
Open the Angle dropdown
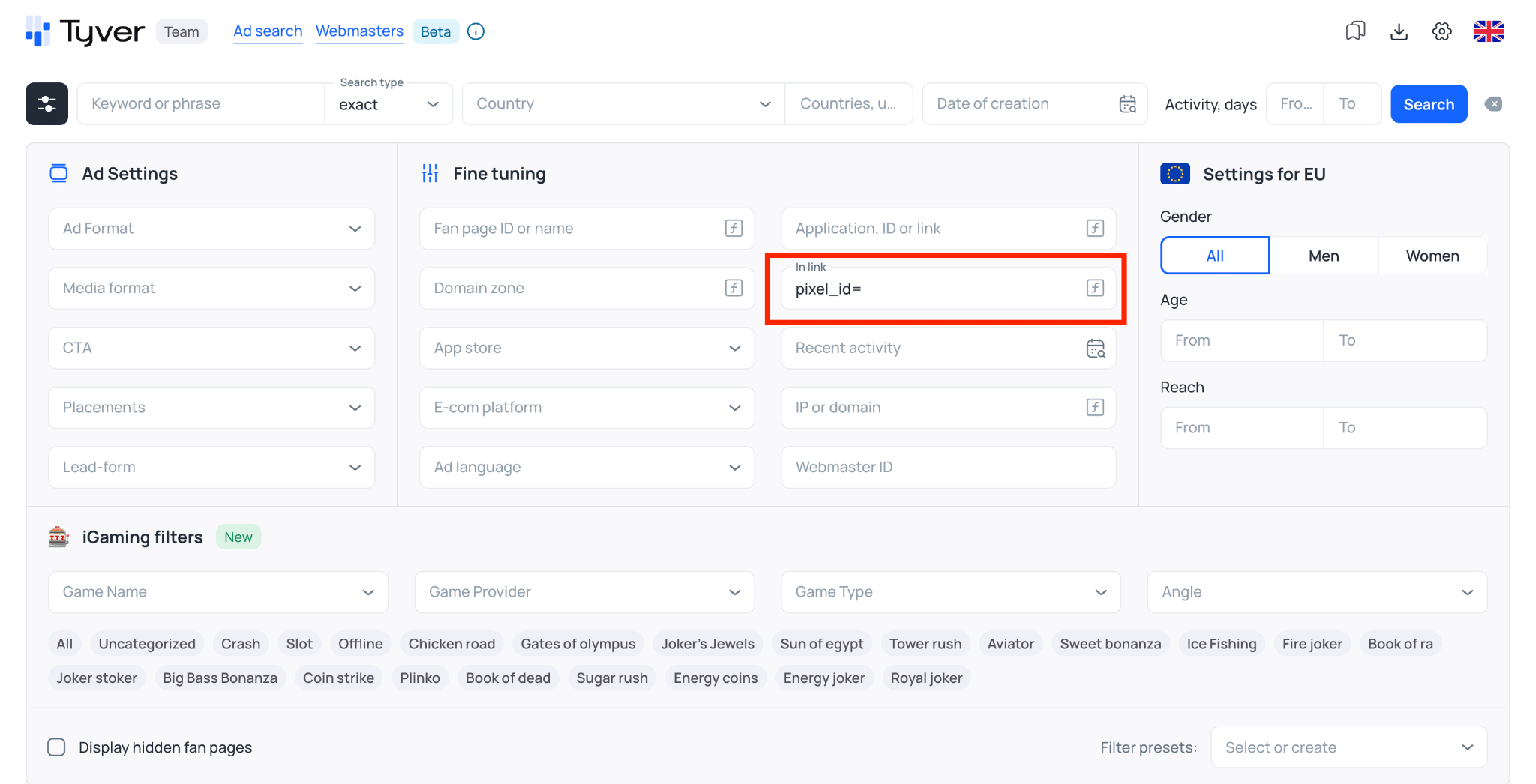[x=1317, y=592]
